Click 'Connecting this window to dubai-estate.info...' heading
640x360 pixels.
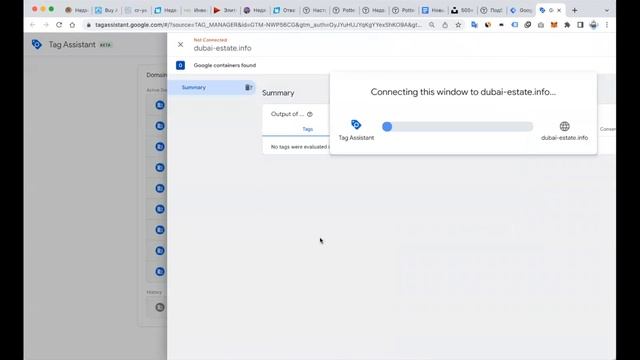coord(463,92)
